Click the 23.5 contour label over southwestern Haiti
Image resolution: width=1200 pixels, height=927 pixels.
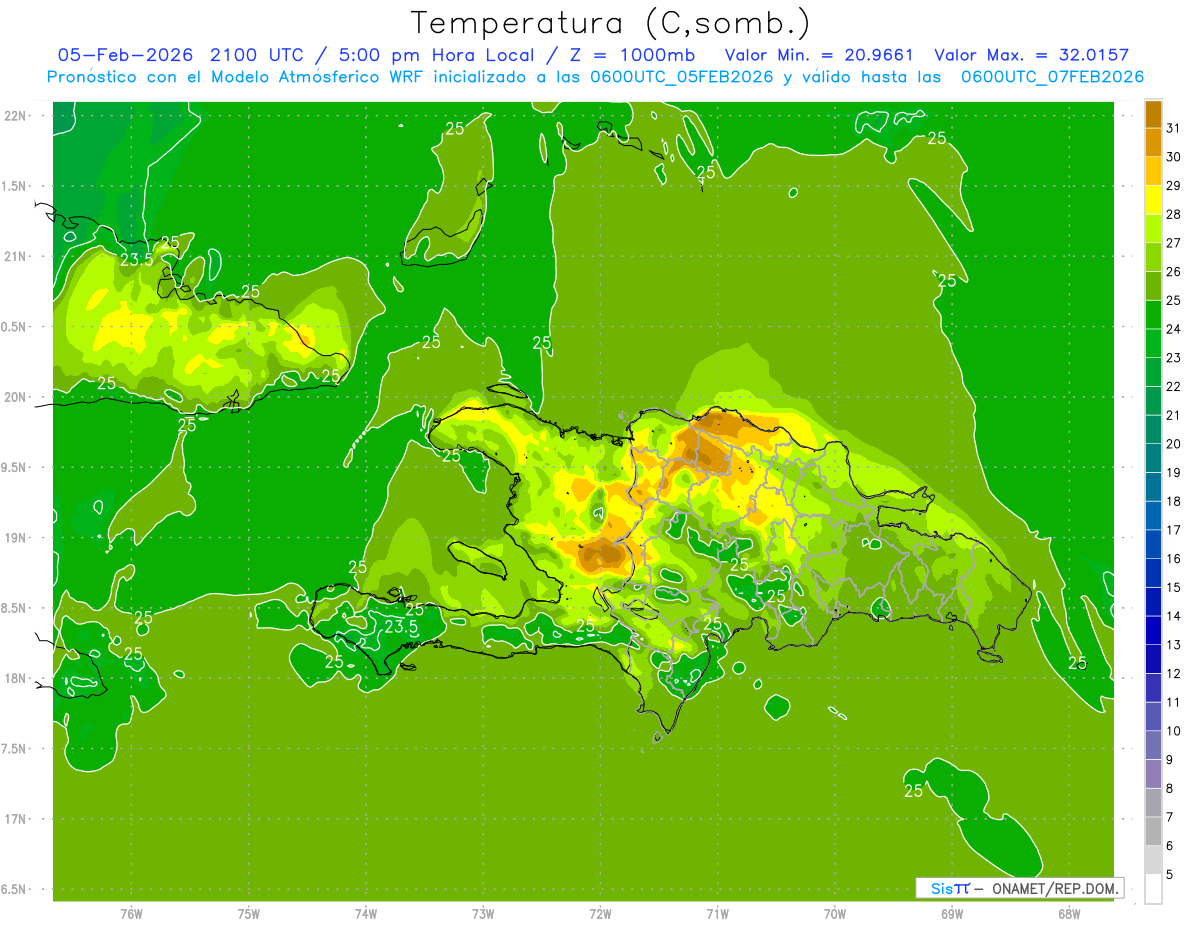401,627
